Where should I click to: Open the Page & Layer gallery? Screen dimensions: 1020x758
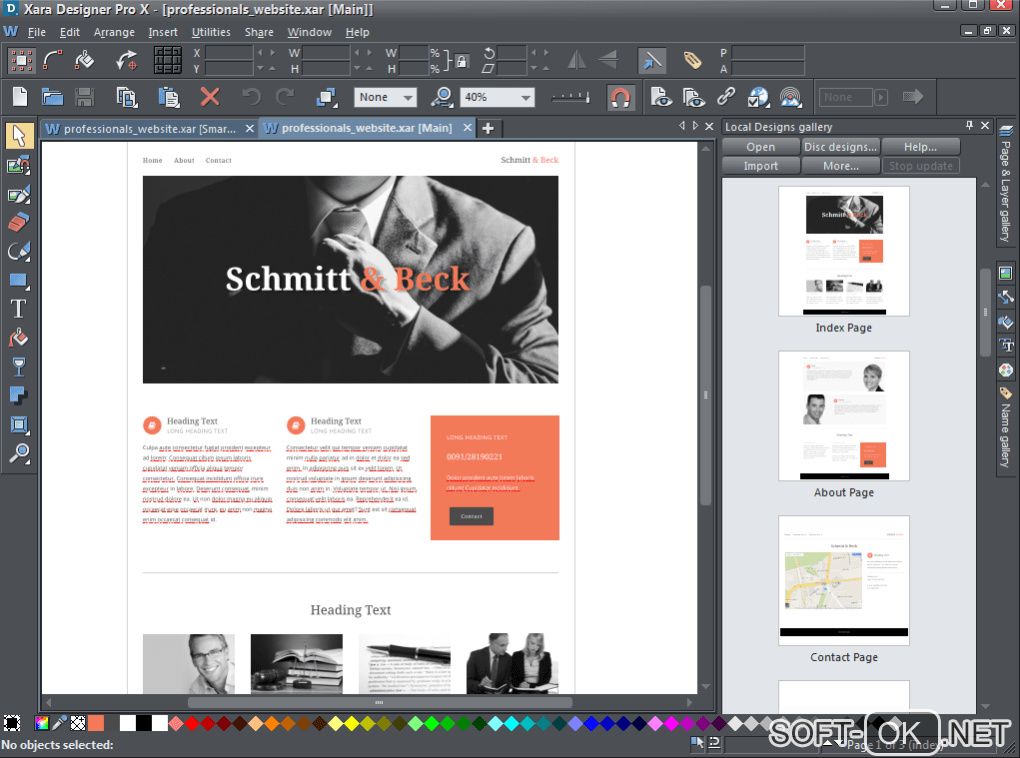[x=1006, y=184]
